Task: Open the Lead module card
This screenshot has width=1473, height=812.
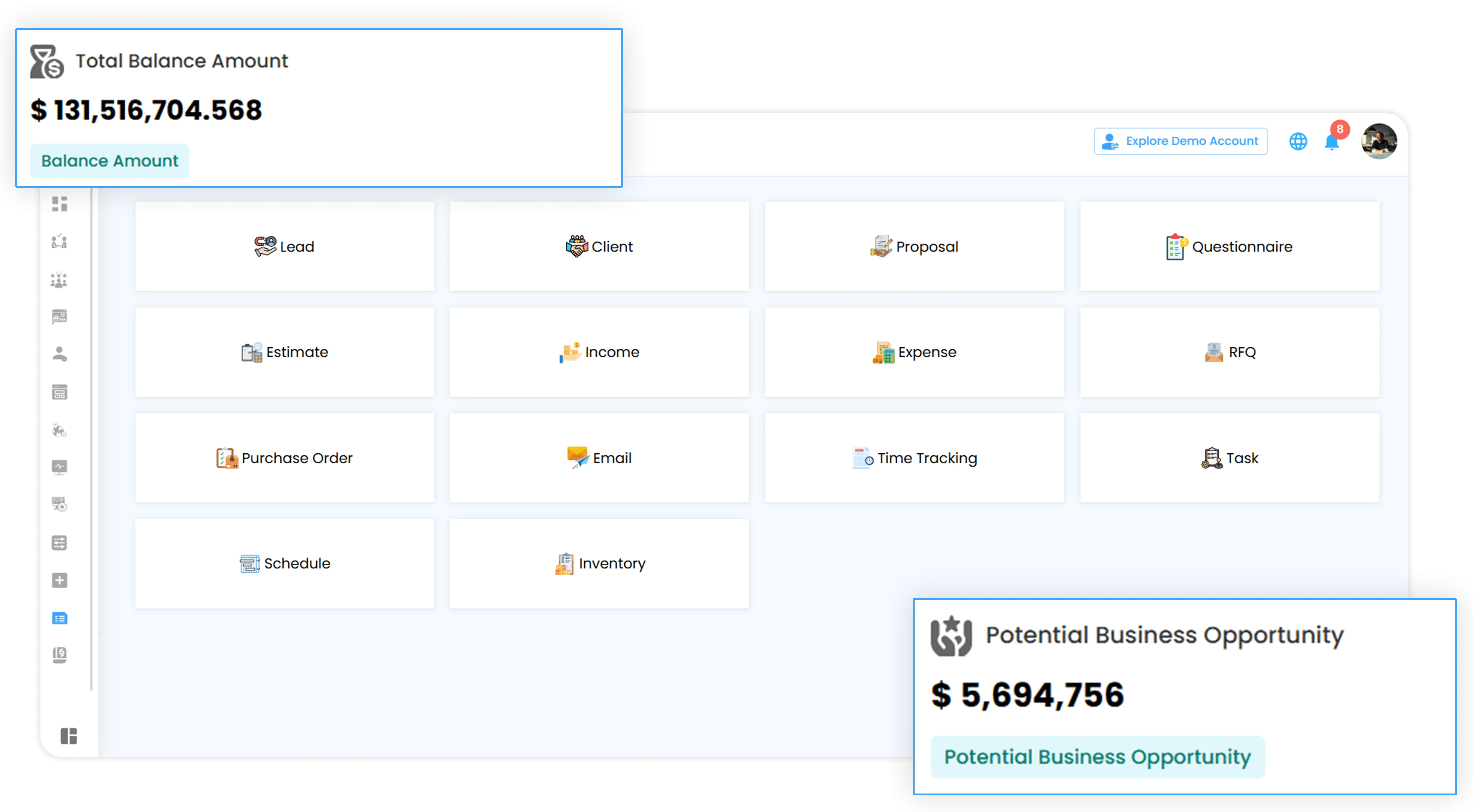Action: coord(285,246)
